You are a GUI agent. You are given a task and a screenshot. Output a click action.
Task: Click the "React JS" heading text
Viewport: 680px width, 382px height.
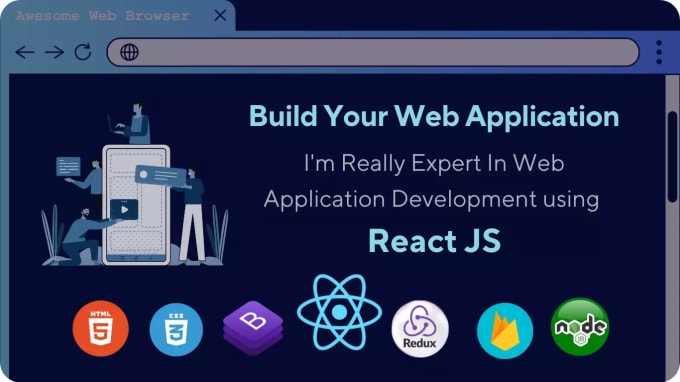(435, 241)
